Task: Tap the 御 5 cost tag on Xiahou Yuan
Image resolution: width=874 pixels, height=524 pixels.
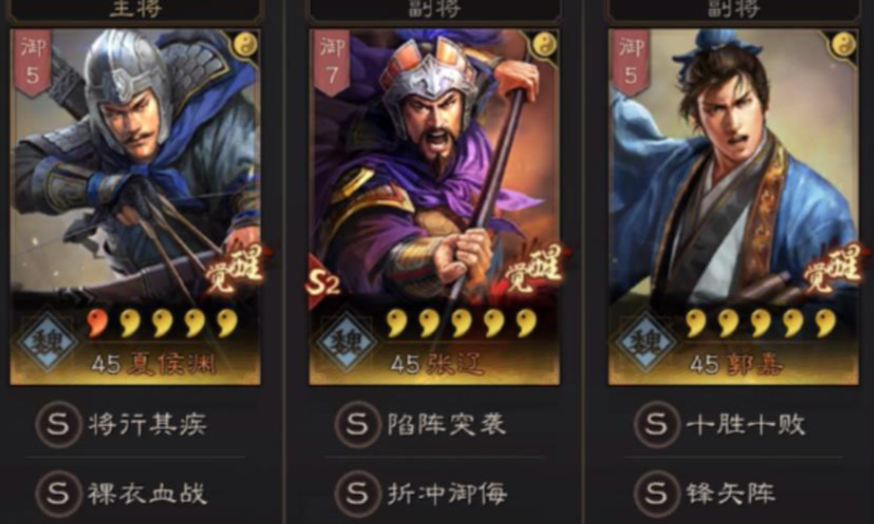Action: [32, 61]
